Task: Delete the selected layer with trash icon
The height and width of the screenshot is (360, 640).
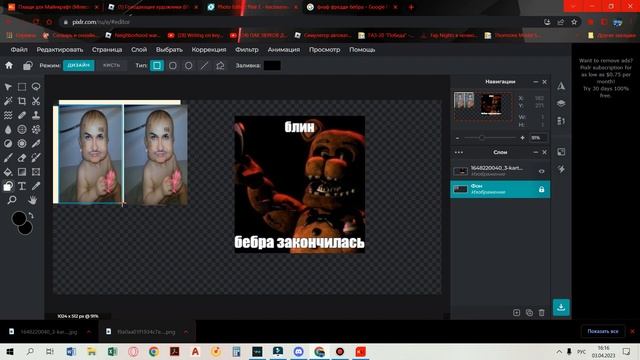Action: pos(542,313)
